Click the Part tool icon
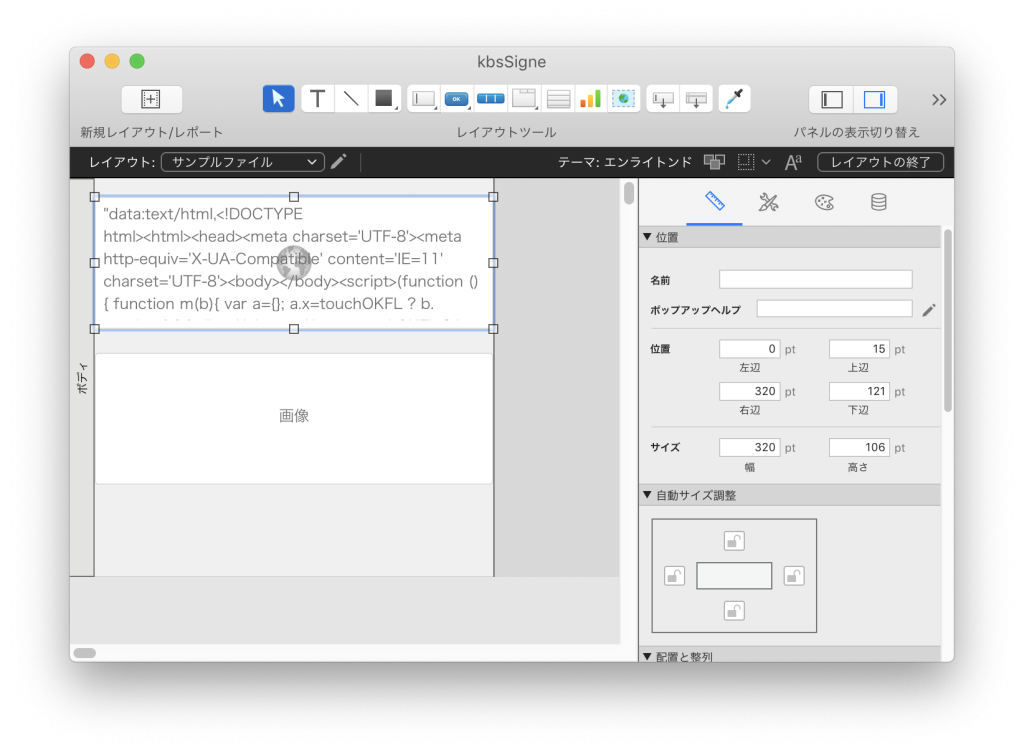Viewport: 1024px width, 754px height. 696,99
